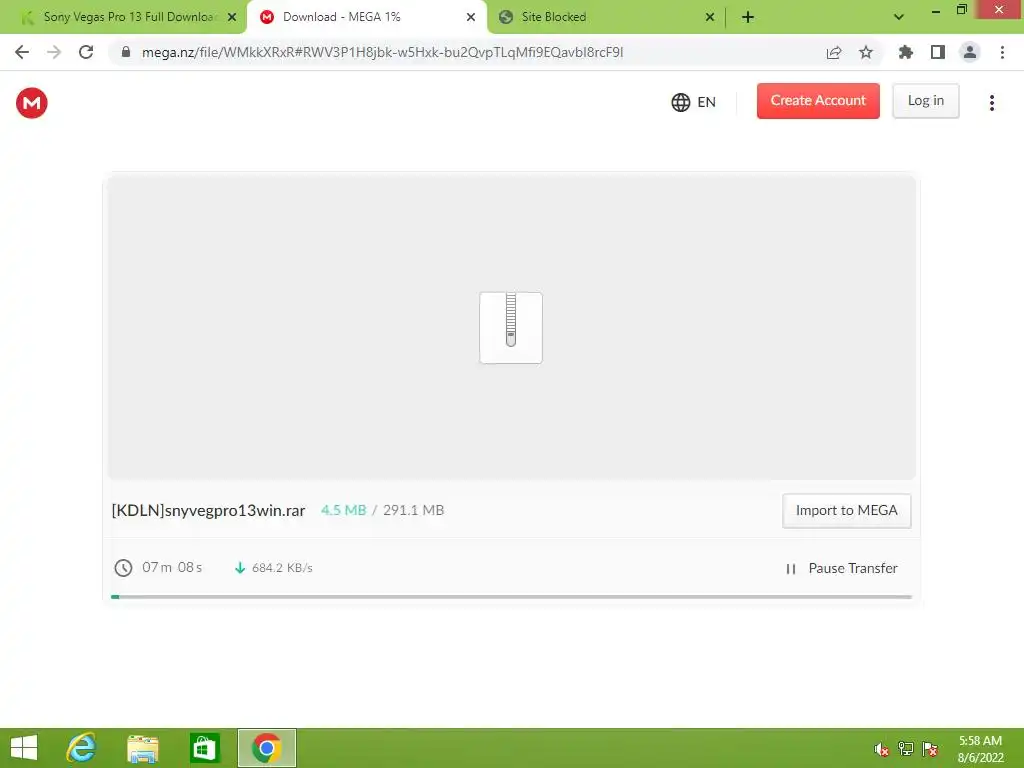This screenshot has width=1024, height=768.
Task: Open the tab search dropdown chevron
Action: click(899, 17)
